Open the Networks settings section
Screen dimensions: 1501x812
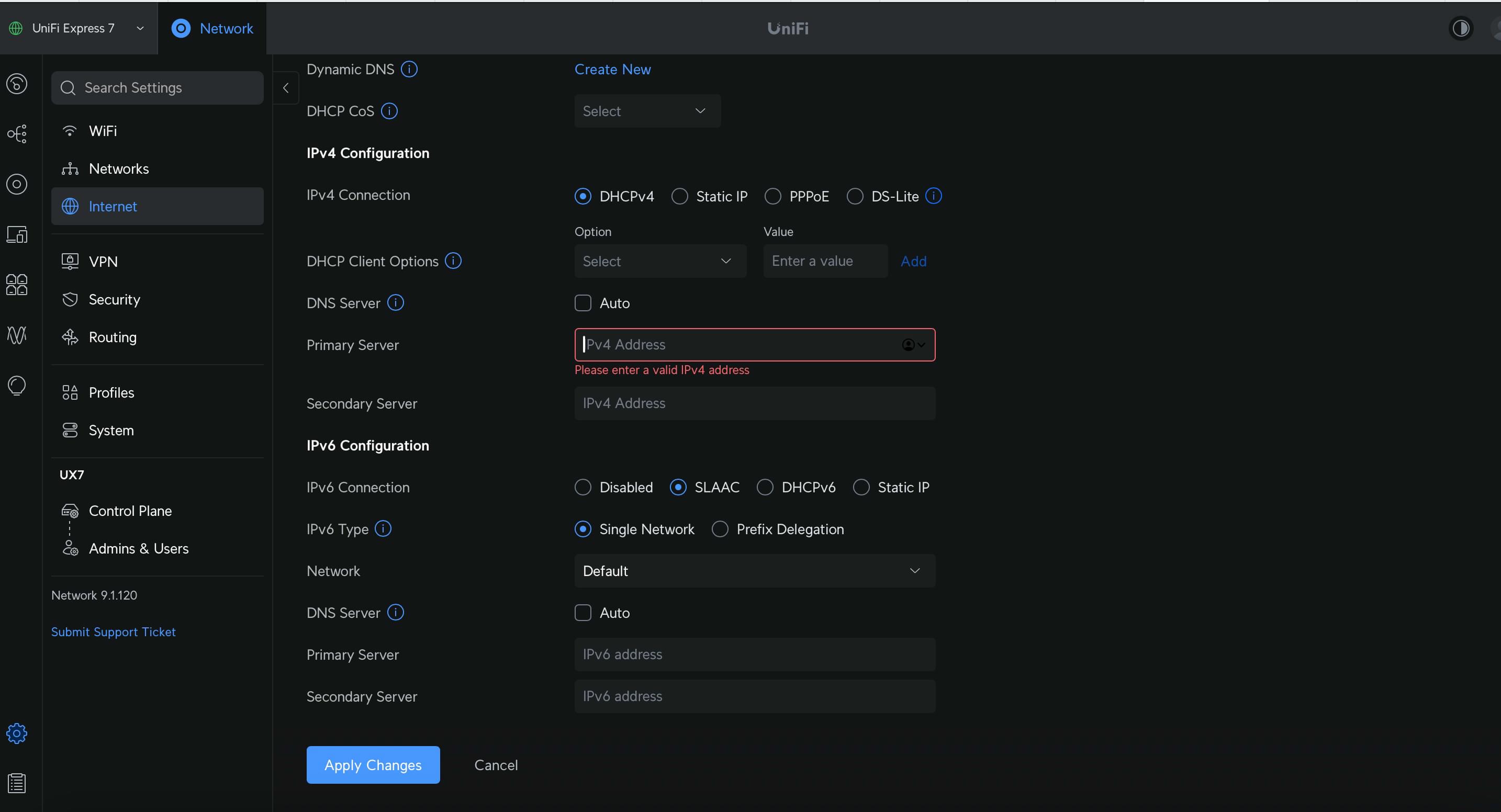point(158,169)
